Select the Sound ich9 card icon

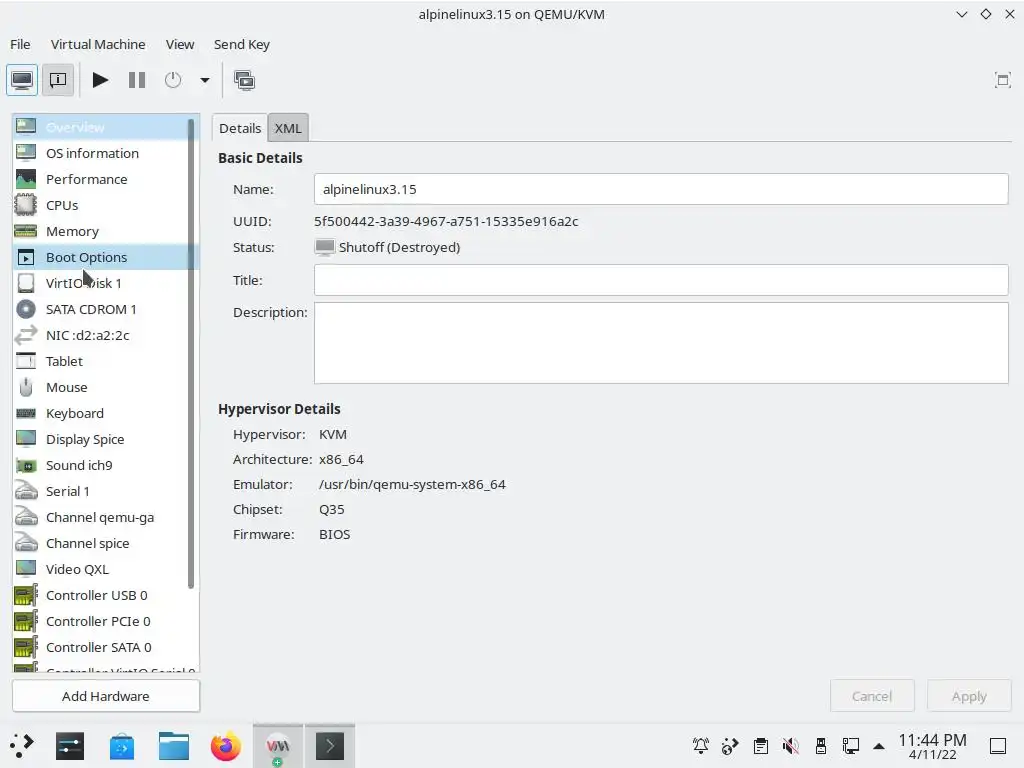pos(26,466)
